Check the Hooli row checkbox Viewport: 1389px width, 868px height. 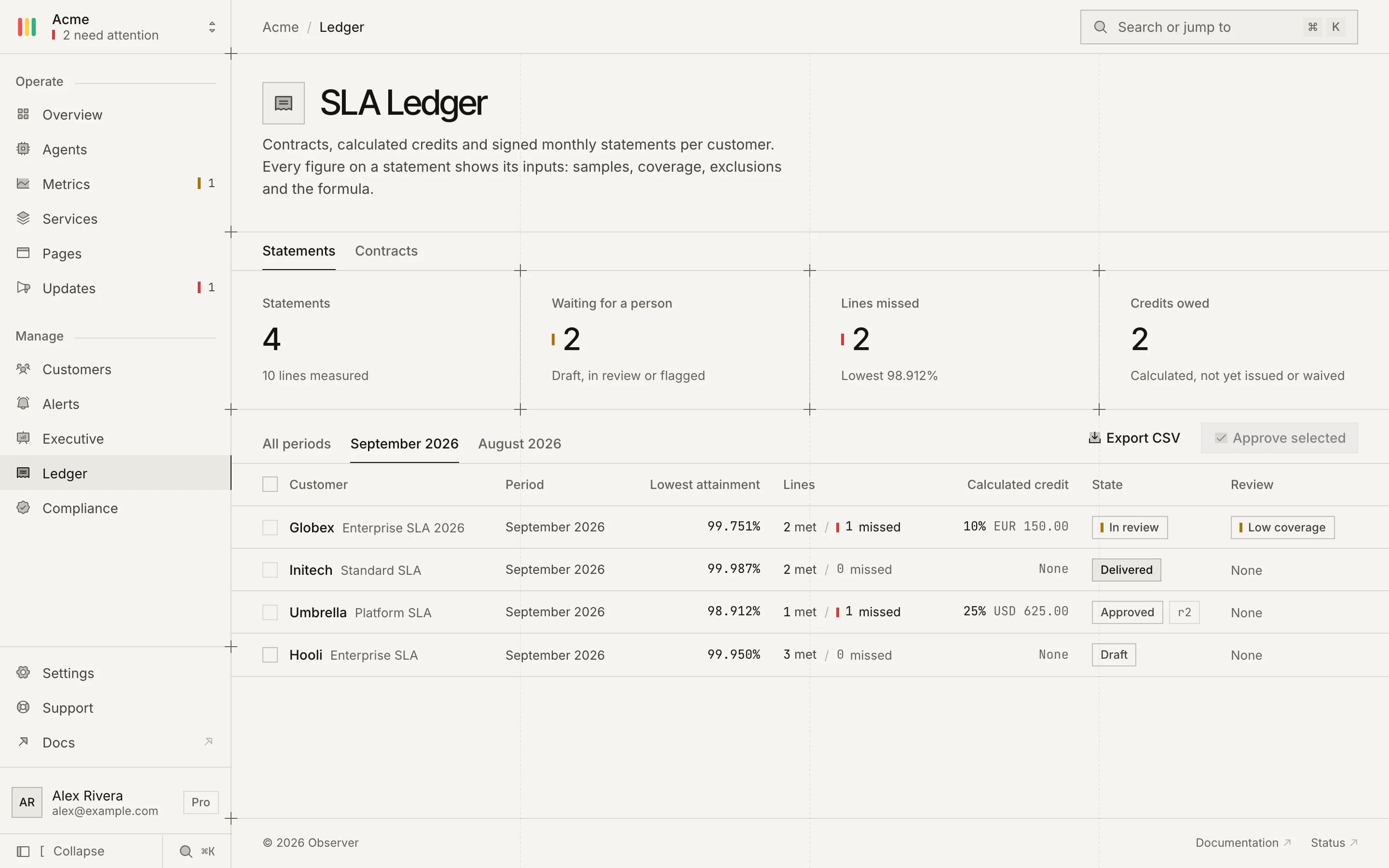point(270,654)
